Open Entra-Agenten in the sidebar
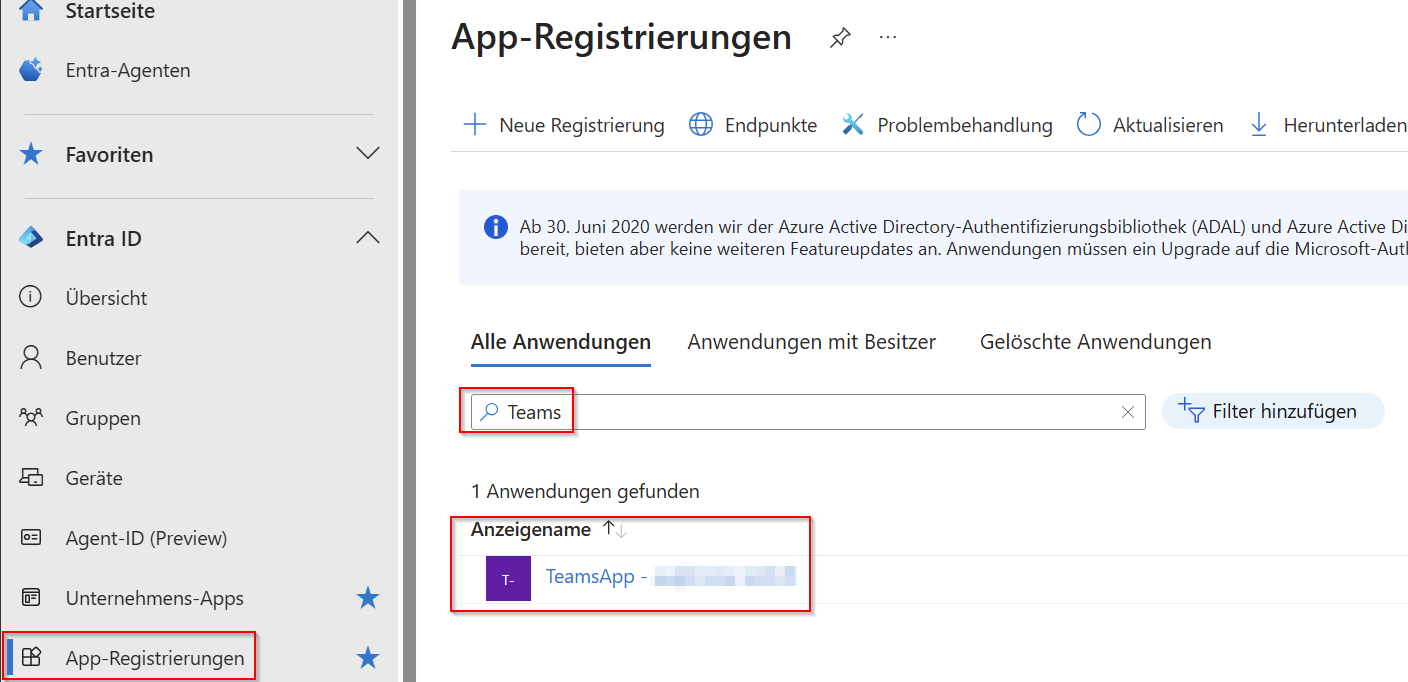This screenshot has width=1408, height=682. [128, 70]
